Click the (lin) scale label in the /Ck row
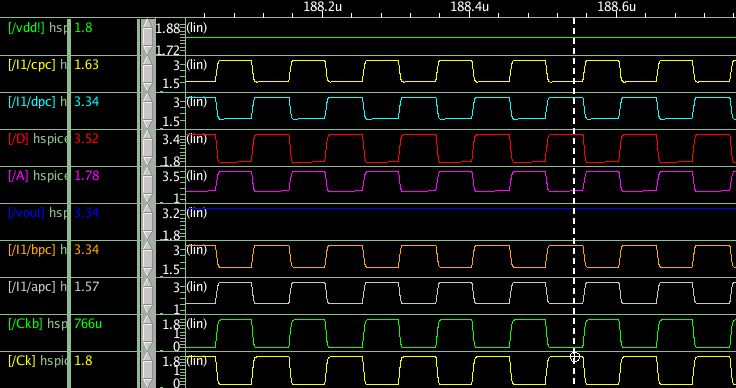 (197, 361)
